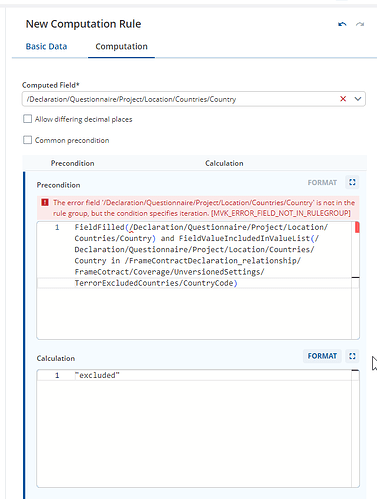Click the red error icon in message
This screenshot has width=377, height=499.
(45, 202)
